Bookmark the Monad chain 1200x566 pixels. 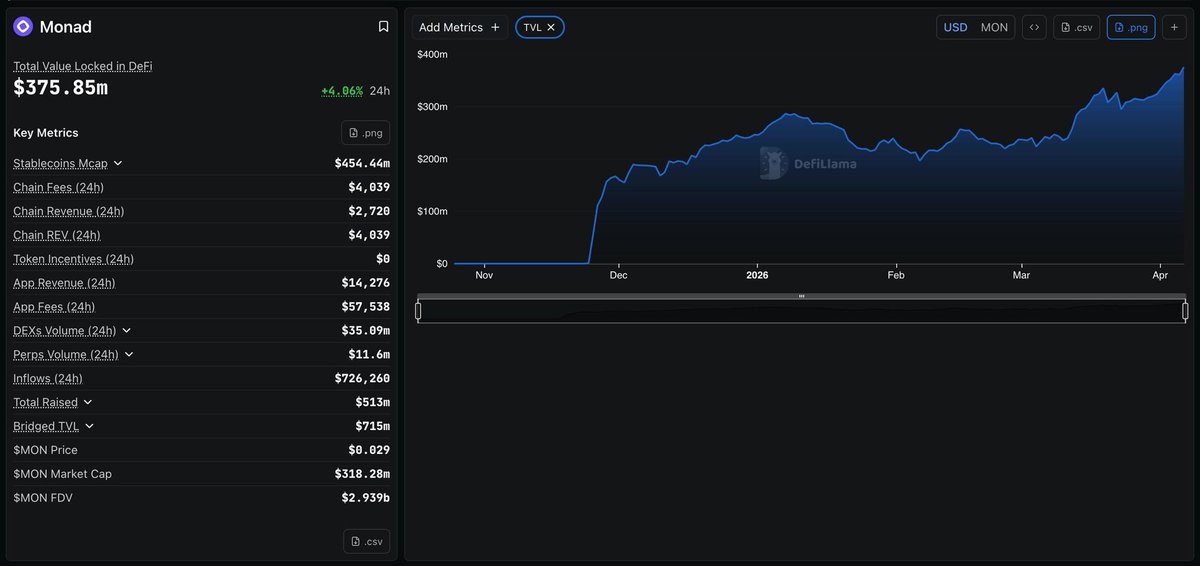pos(383,27)
